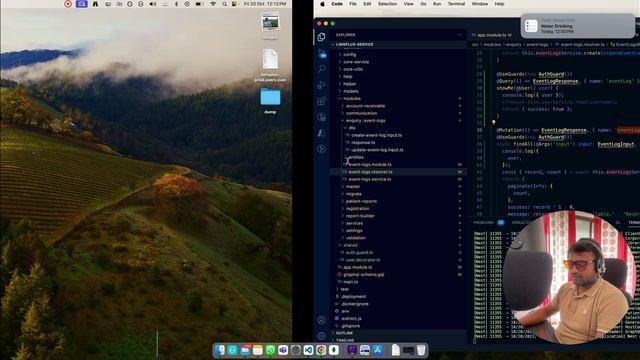
Task: Click the Wi-Fi icon in the menu bar
Action: coord(213,4)
